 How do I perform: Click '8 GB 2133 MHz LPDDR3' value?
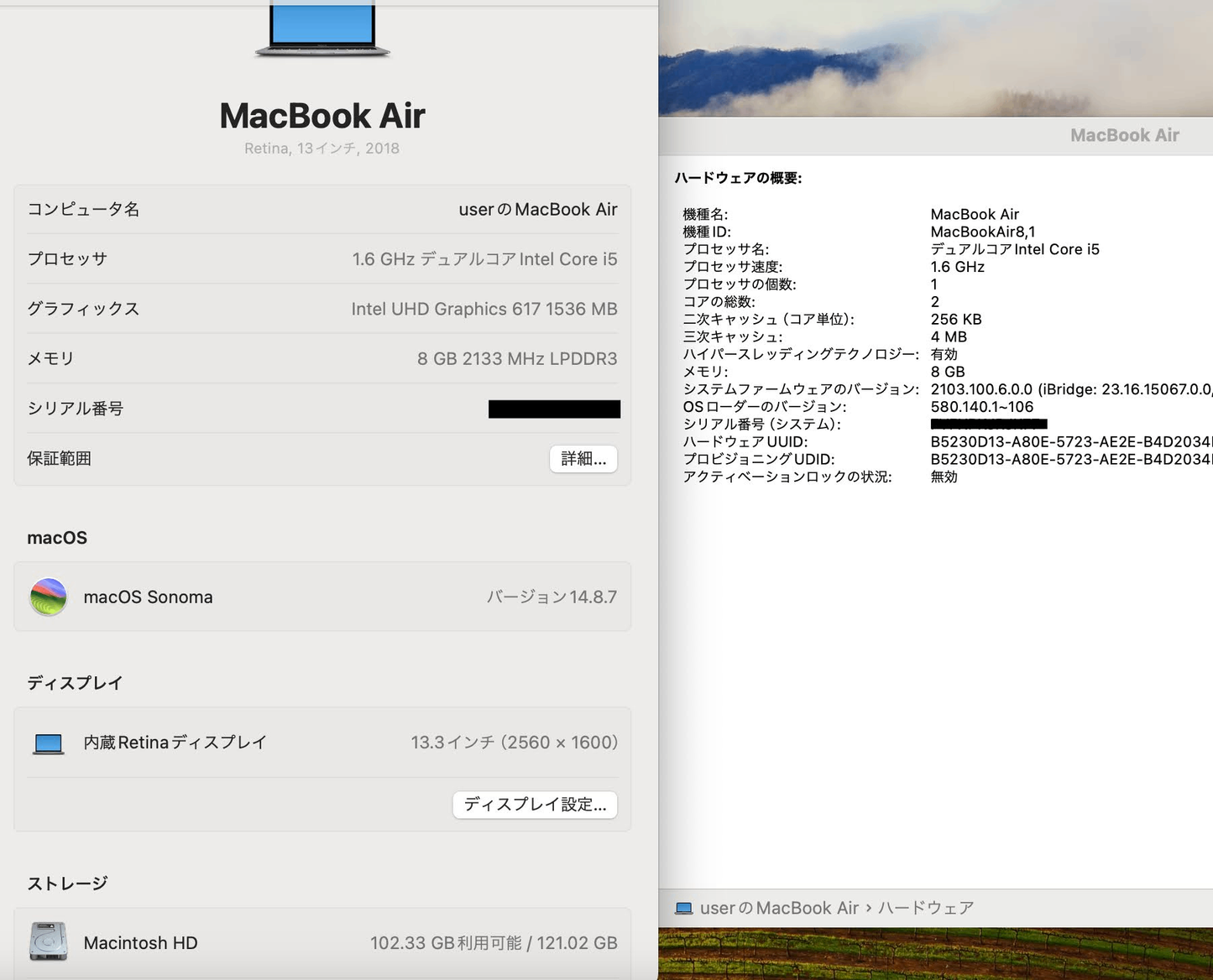[517, 358]
